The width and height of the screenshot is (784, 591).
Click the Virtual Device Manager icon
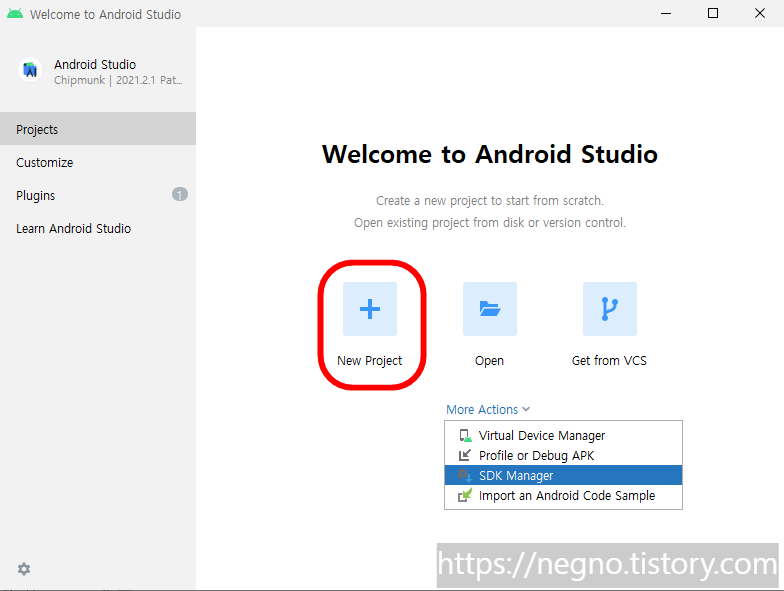point(465,436)
